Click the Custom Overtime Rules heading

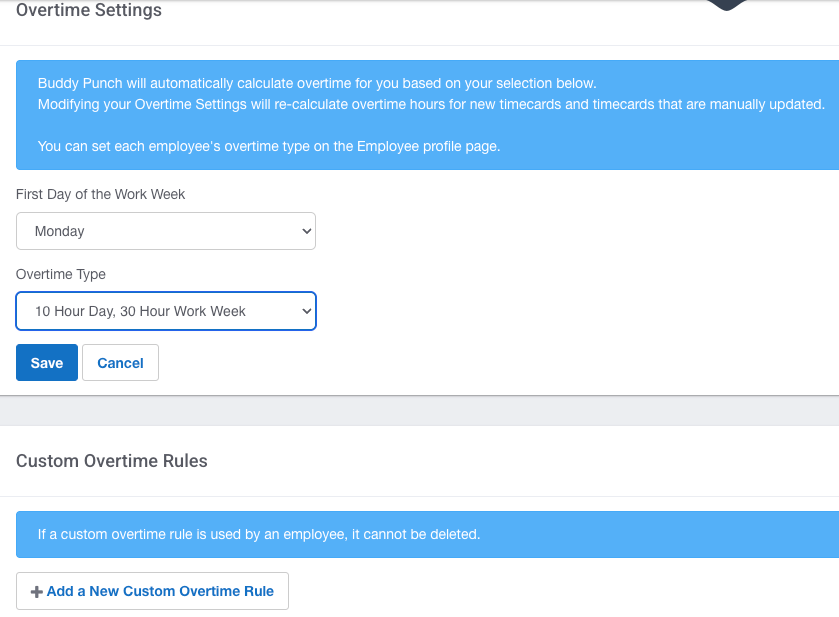click(x=112, y=461)
